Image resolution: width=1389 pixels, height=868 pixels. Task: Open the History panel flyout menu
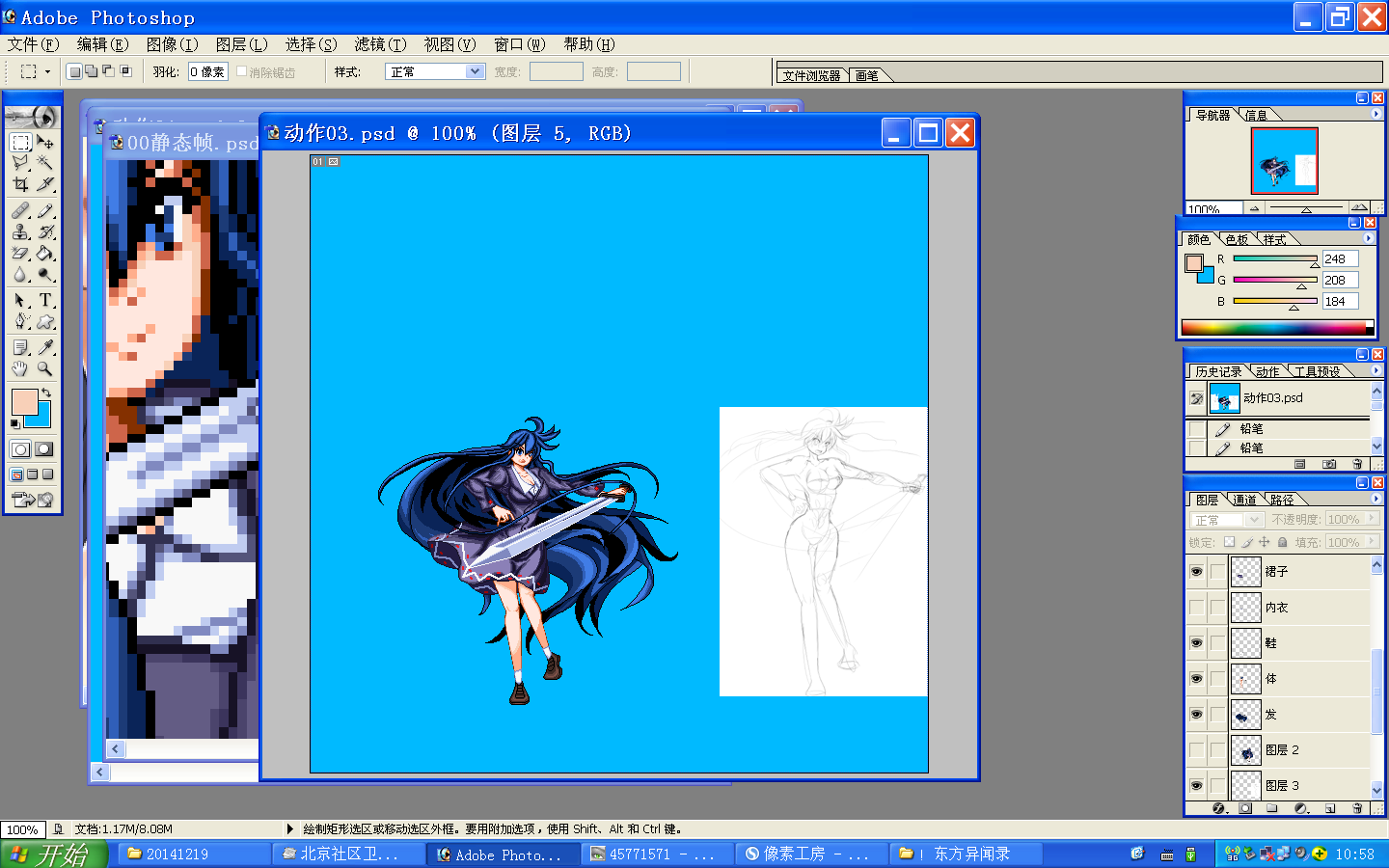(1375, 370)
